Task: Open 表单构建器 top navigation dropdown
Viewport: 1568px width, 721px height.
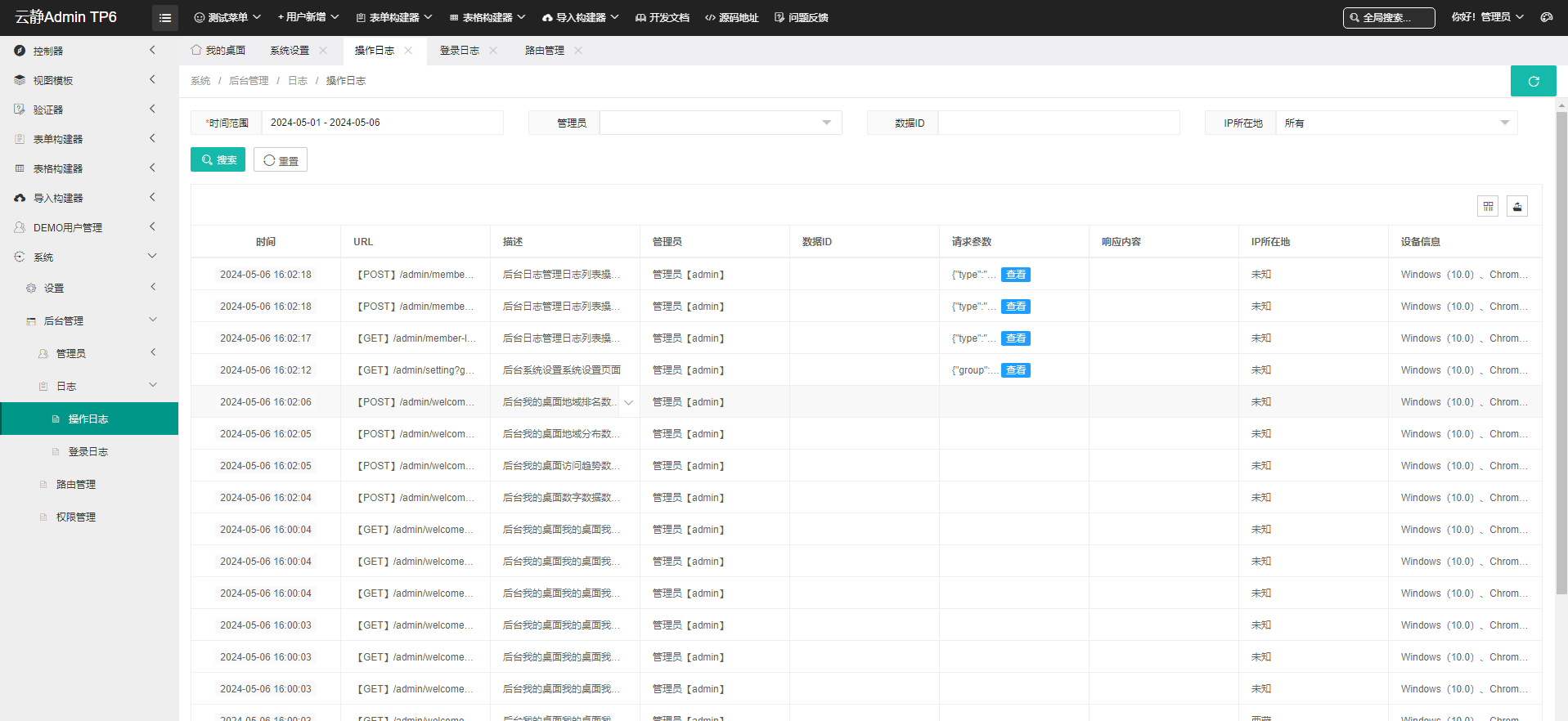Action: coord(394,17)
